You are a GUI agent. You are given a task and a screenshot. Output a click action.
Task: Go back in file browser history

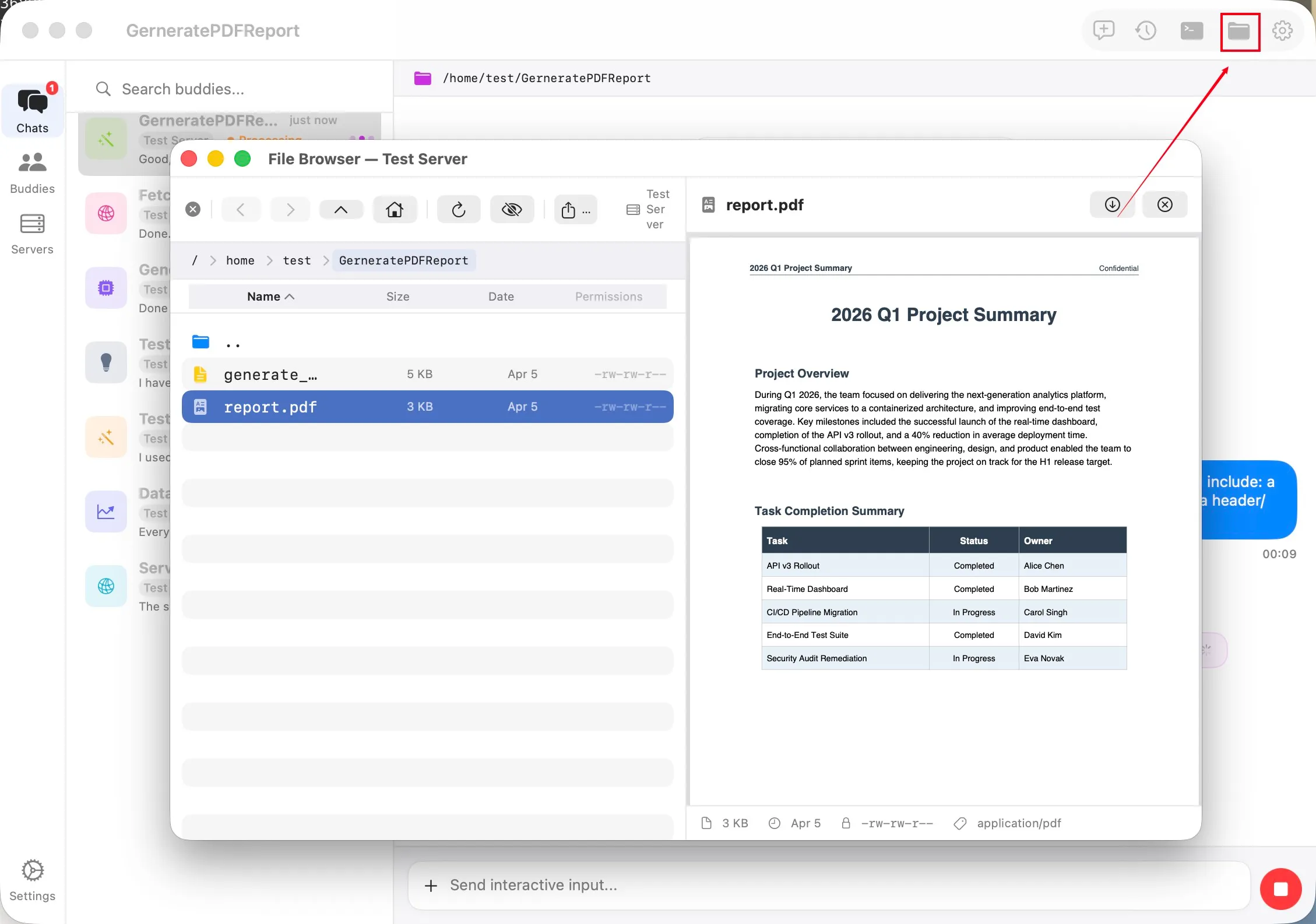click(x=240, y=209)
